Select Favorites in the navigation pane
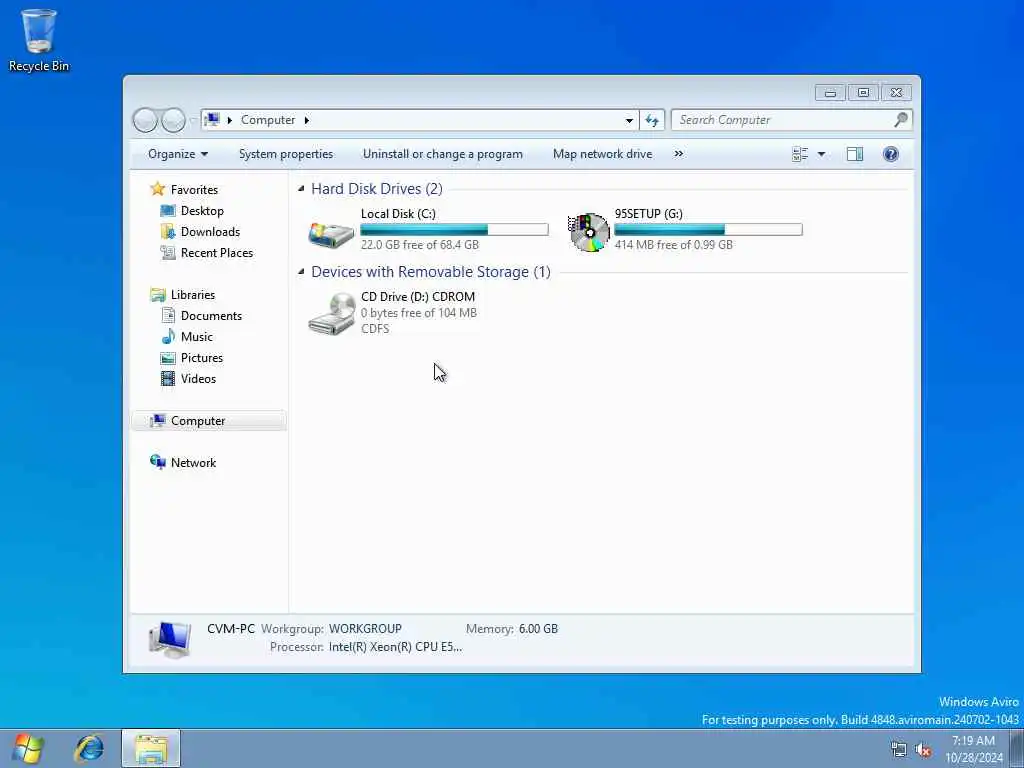This screenshot has width=1024, height=768. click(194, 189)
